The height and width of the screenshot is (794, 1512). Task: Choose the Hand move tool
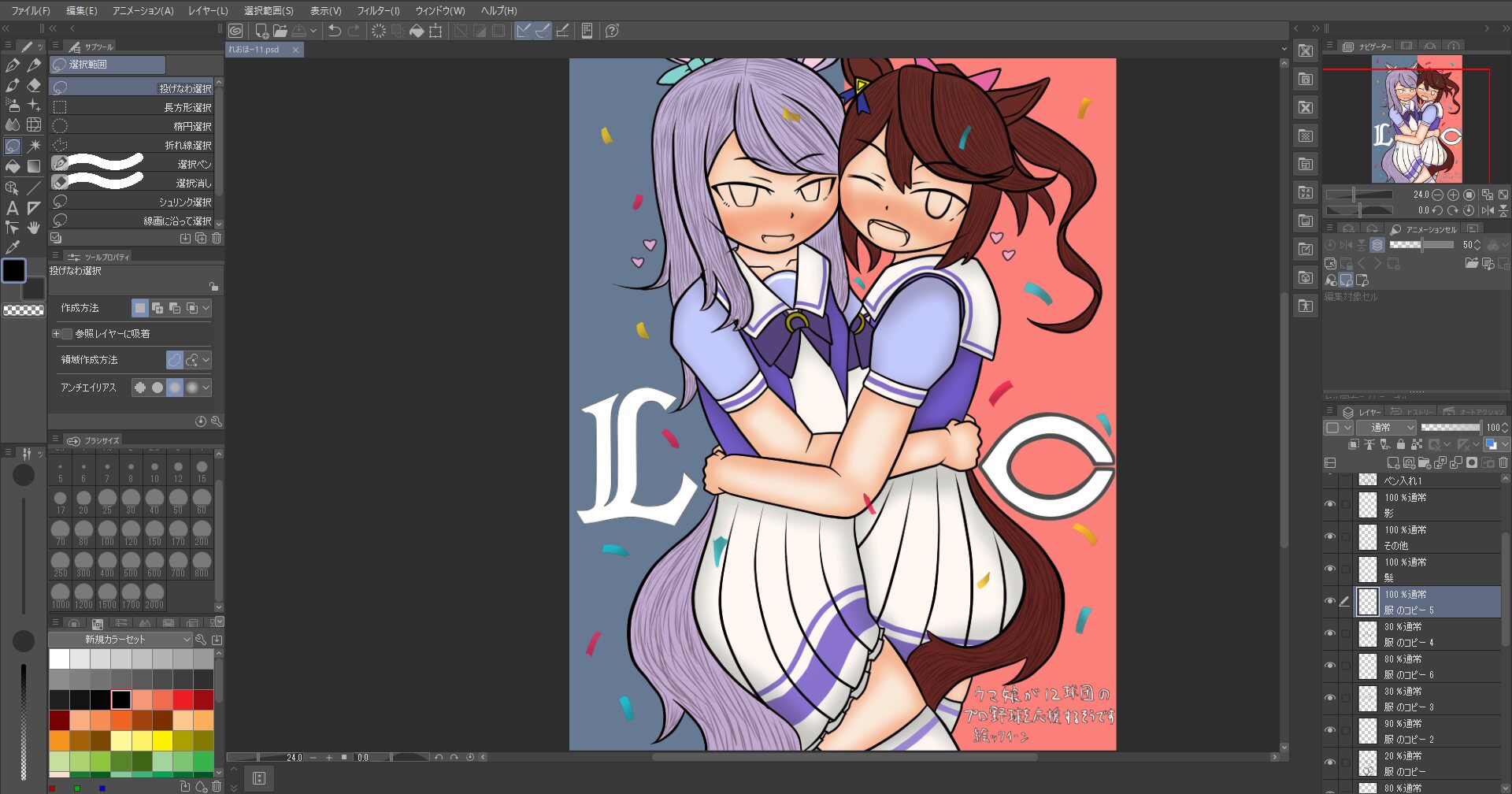[34, 228]
